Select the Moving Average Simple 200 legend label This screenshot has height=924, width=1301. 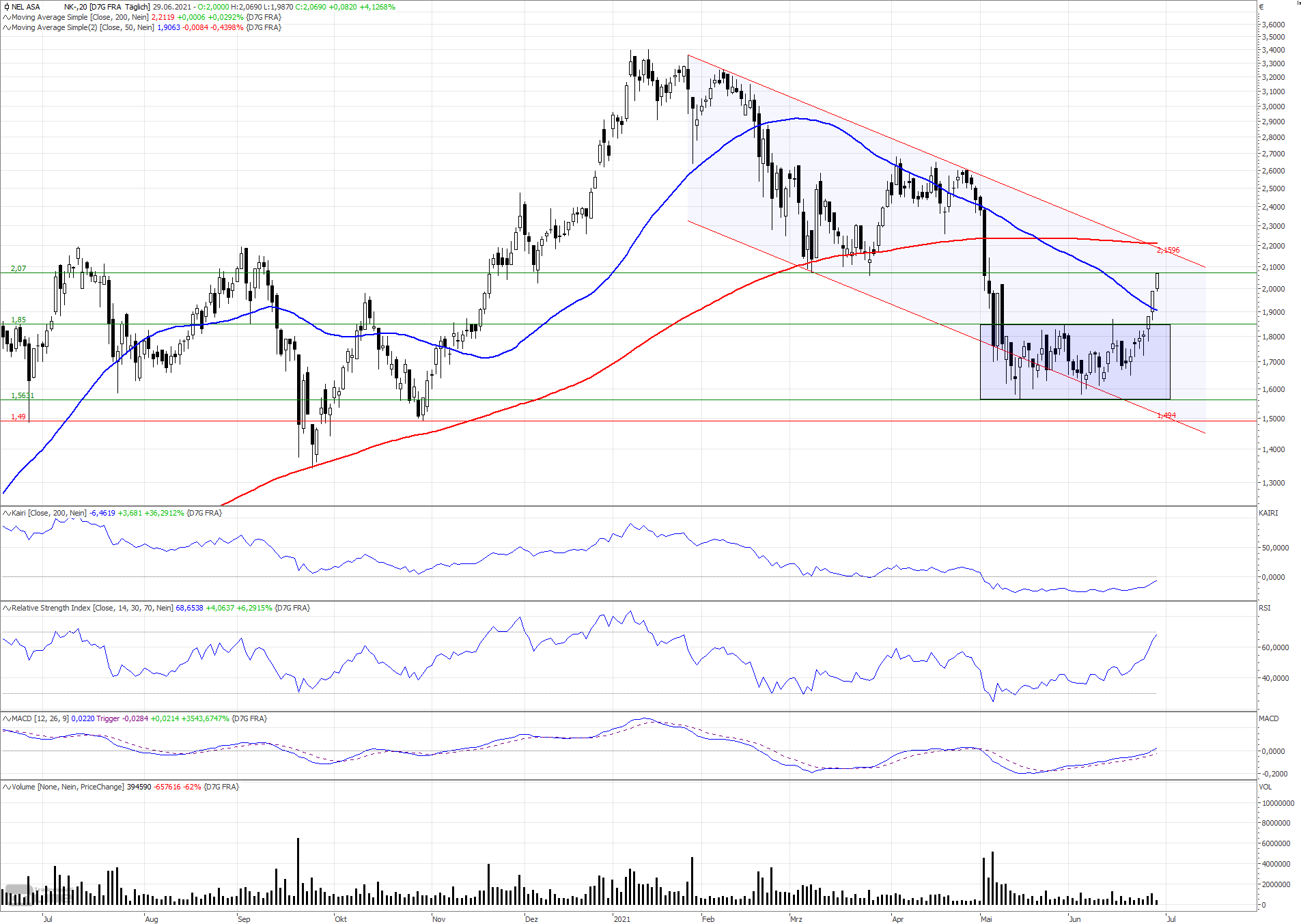click(x=80, y=17)
